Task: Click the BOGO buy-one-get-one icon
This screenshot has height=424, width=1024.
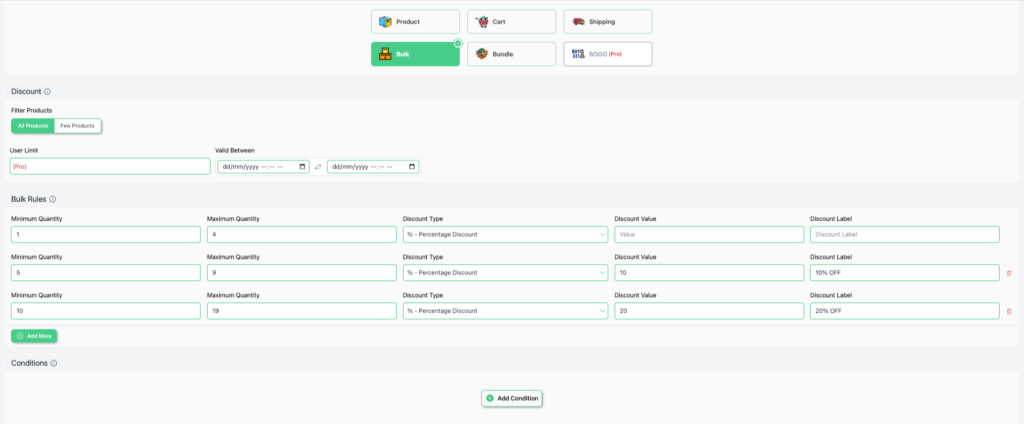Action: (579, 54)
